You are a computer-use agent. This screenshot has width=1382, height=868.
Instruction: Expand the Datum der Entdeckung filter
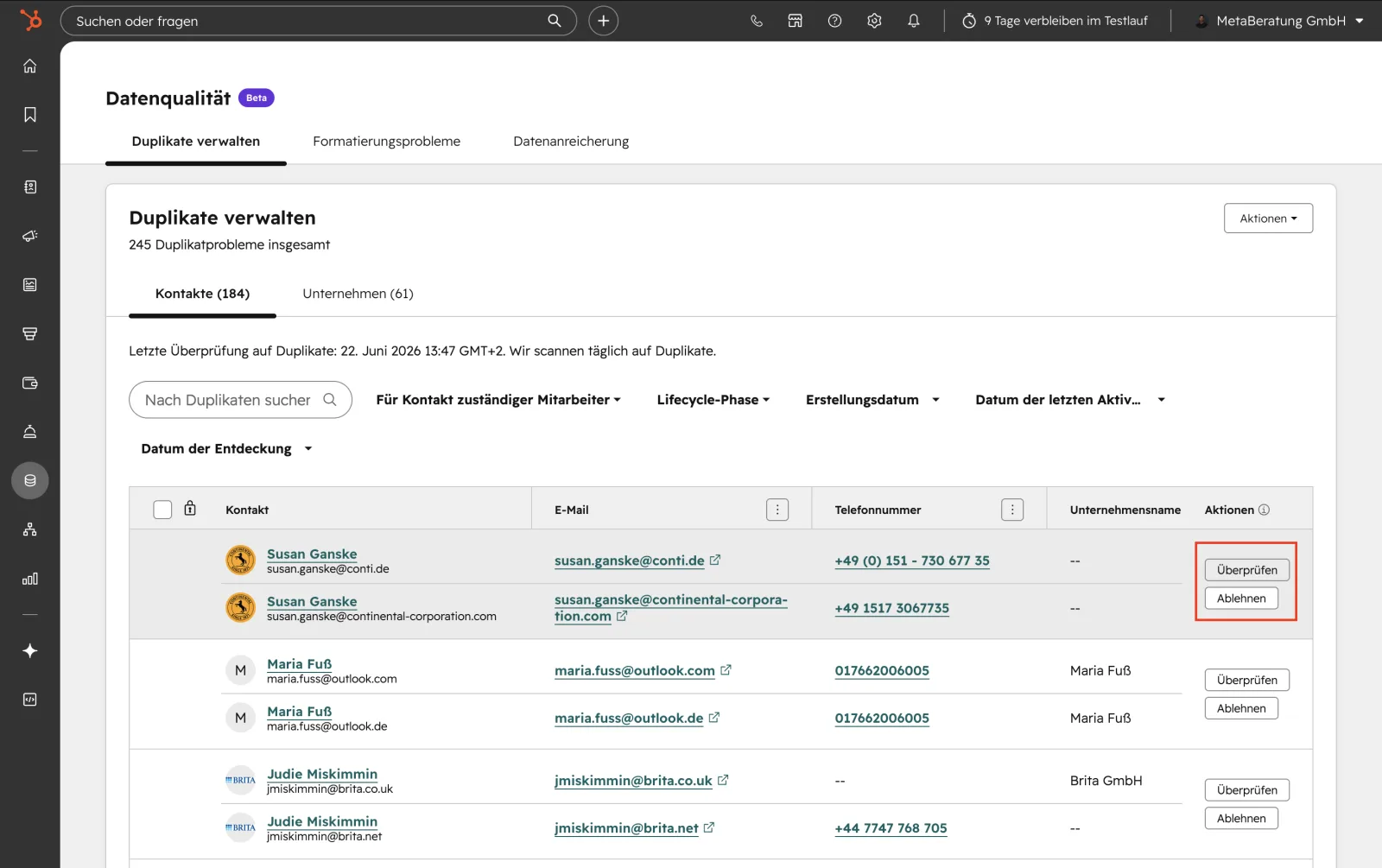click(x=226, y=449)
